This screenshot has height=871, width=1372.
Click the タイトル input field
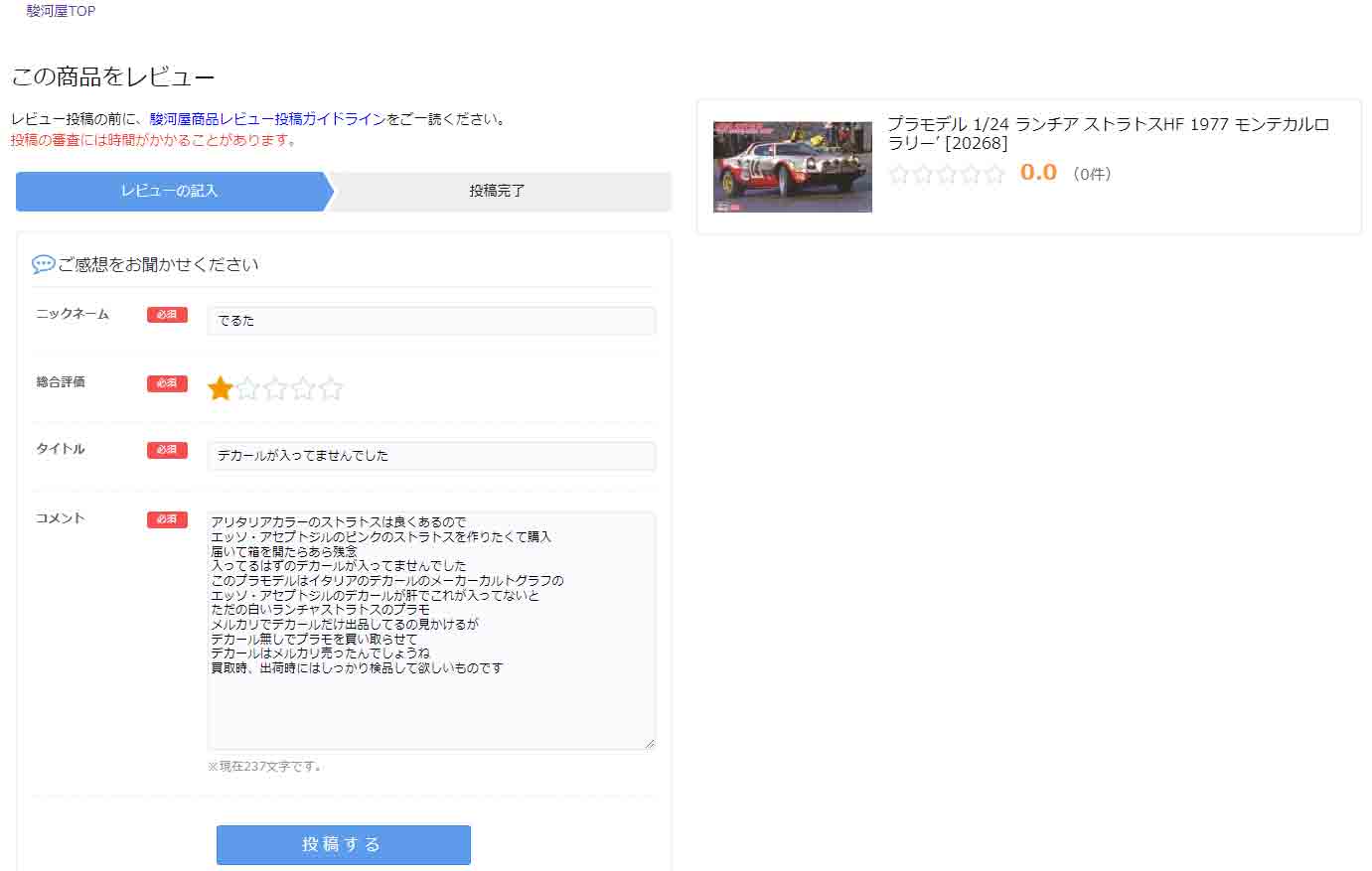[x=430, y=456]
